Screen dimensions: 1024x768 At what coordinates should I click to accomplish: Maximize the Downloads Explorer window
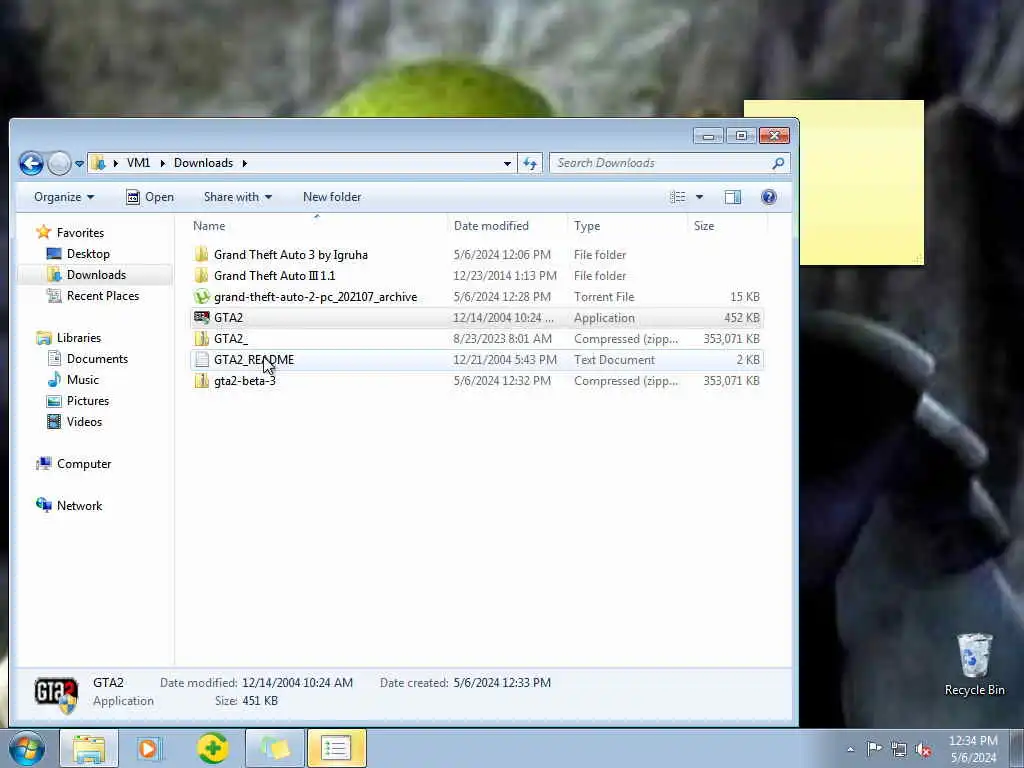[741, 136]
